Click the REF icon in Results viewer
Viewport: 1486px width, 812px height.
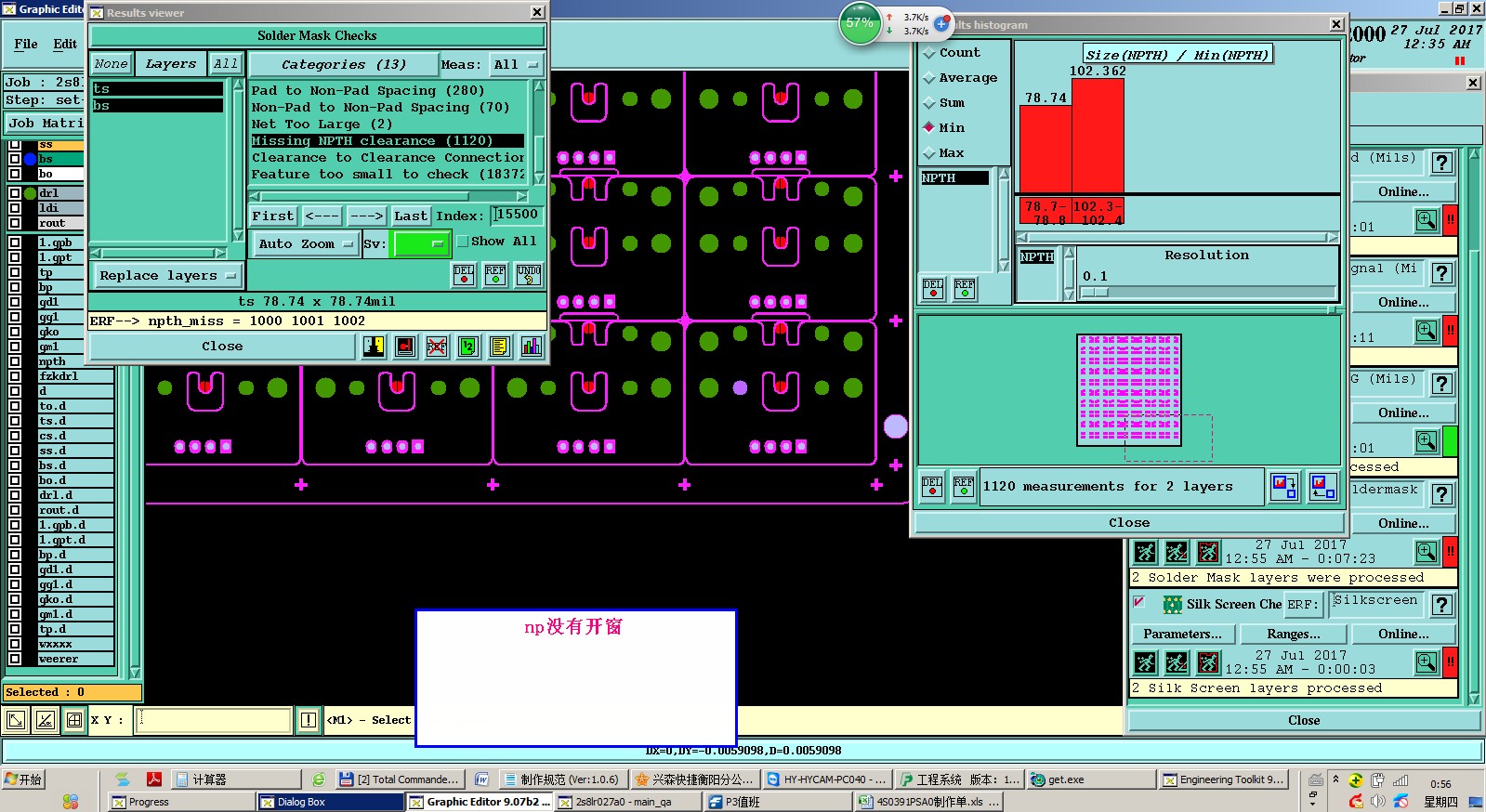click(495, 274)
